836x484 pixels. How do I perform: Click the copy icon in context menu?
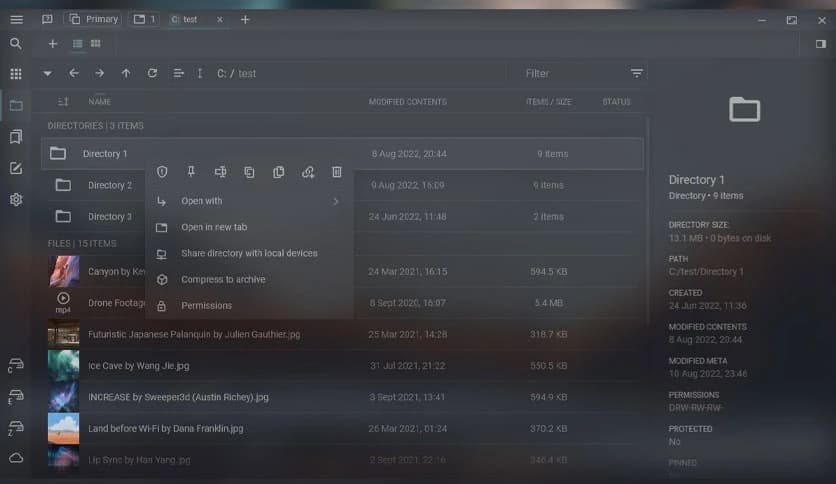click(x=249, y=172)
